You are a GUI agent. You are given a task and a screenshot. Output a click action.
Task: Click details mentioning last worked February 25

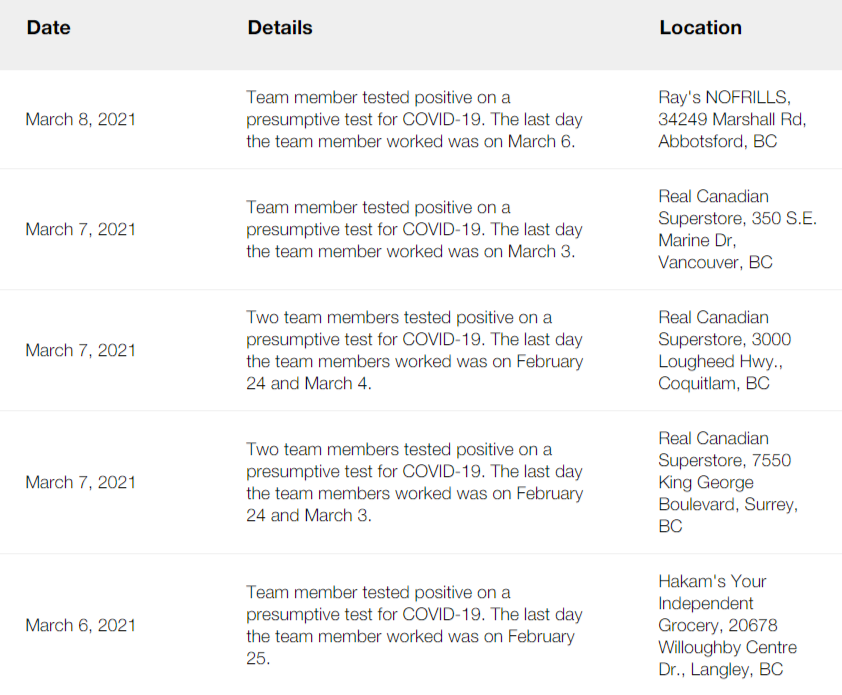(x=414, y=625)
